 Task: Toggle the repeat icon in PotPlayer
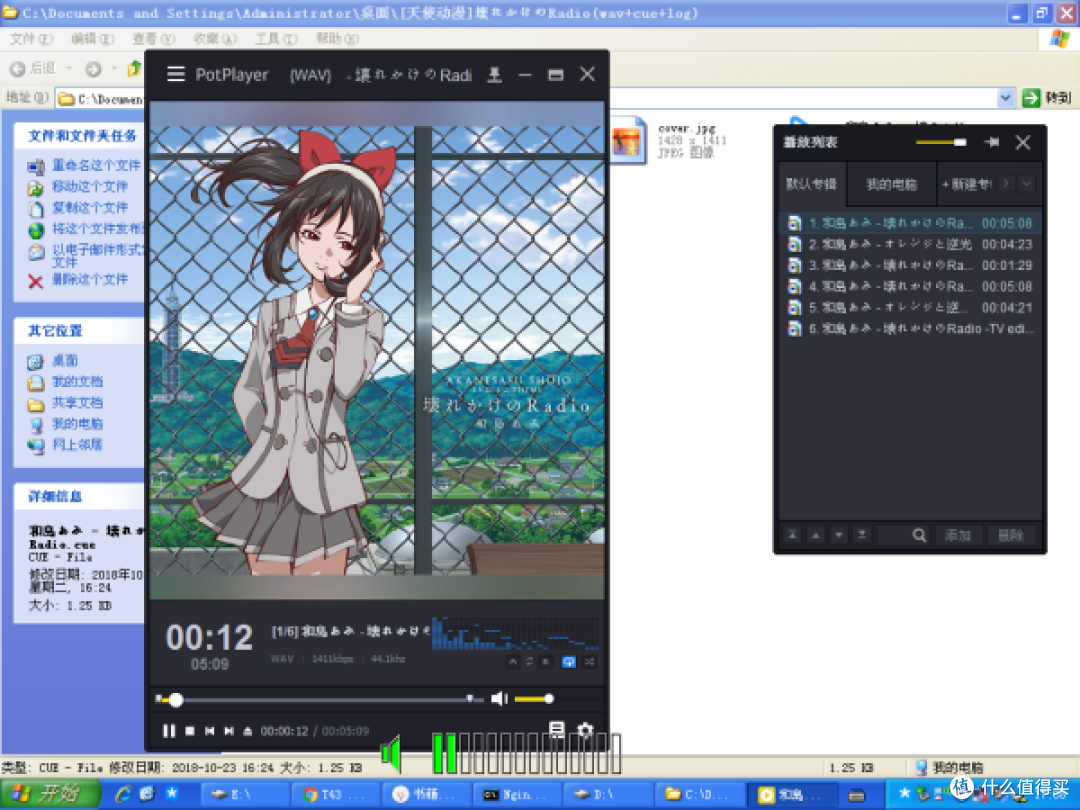tap(529, 662)
